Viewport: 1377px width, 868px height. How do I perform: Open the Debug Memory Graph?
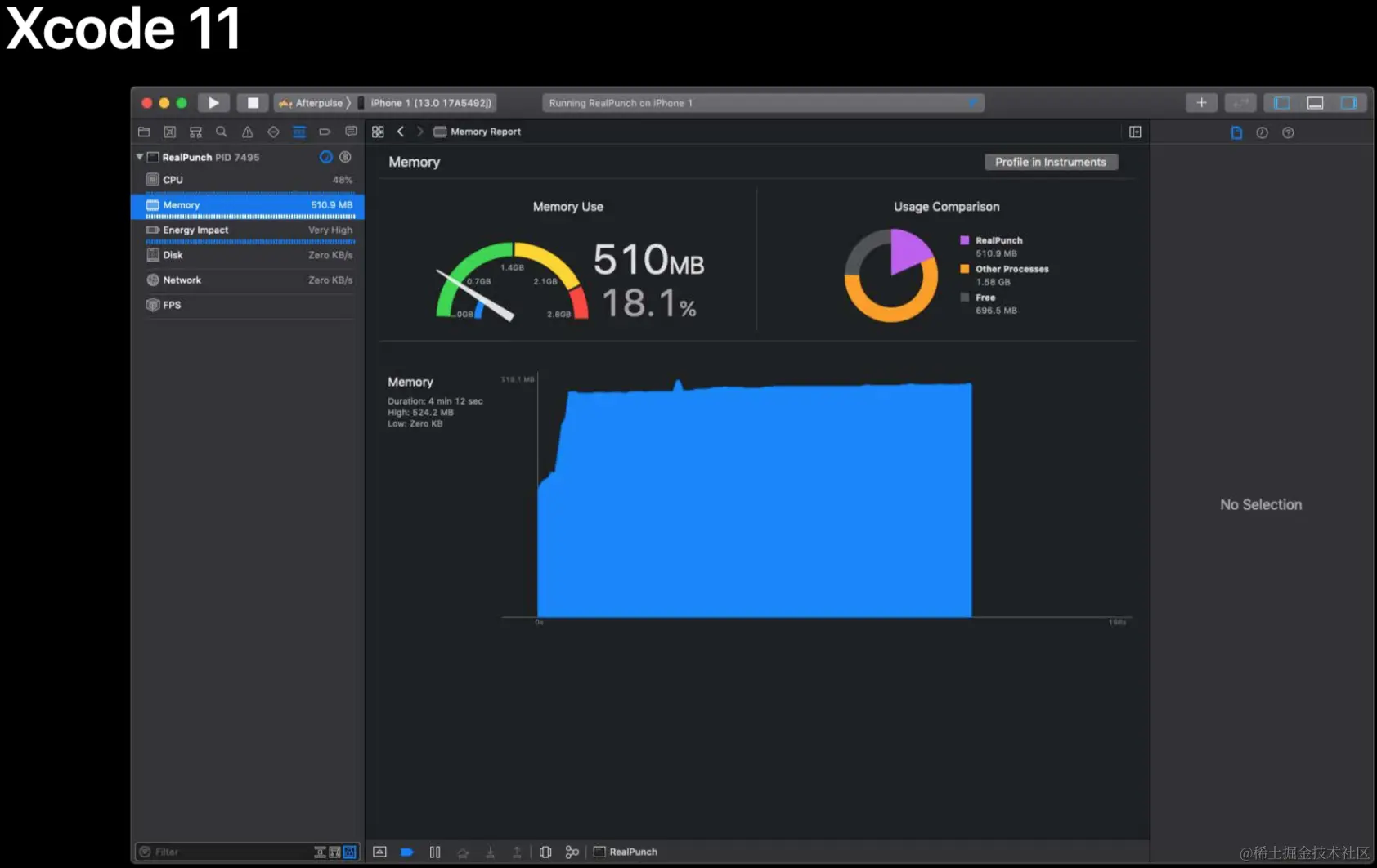pos(572,852)
